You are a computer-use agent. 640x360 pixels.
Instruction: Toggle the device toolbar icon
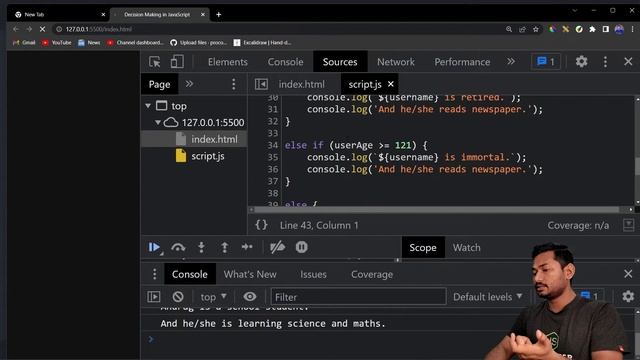point(177,62)
